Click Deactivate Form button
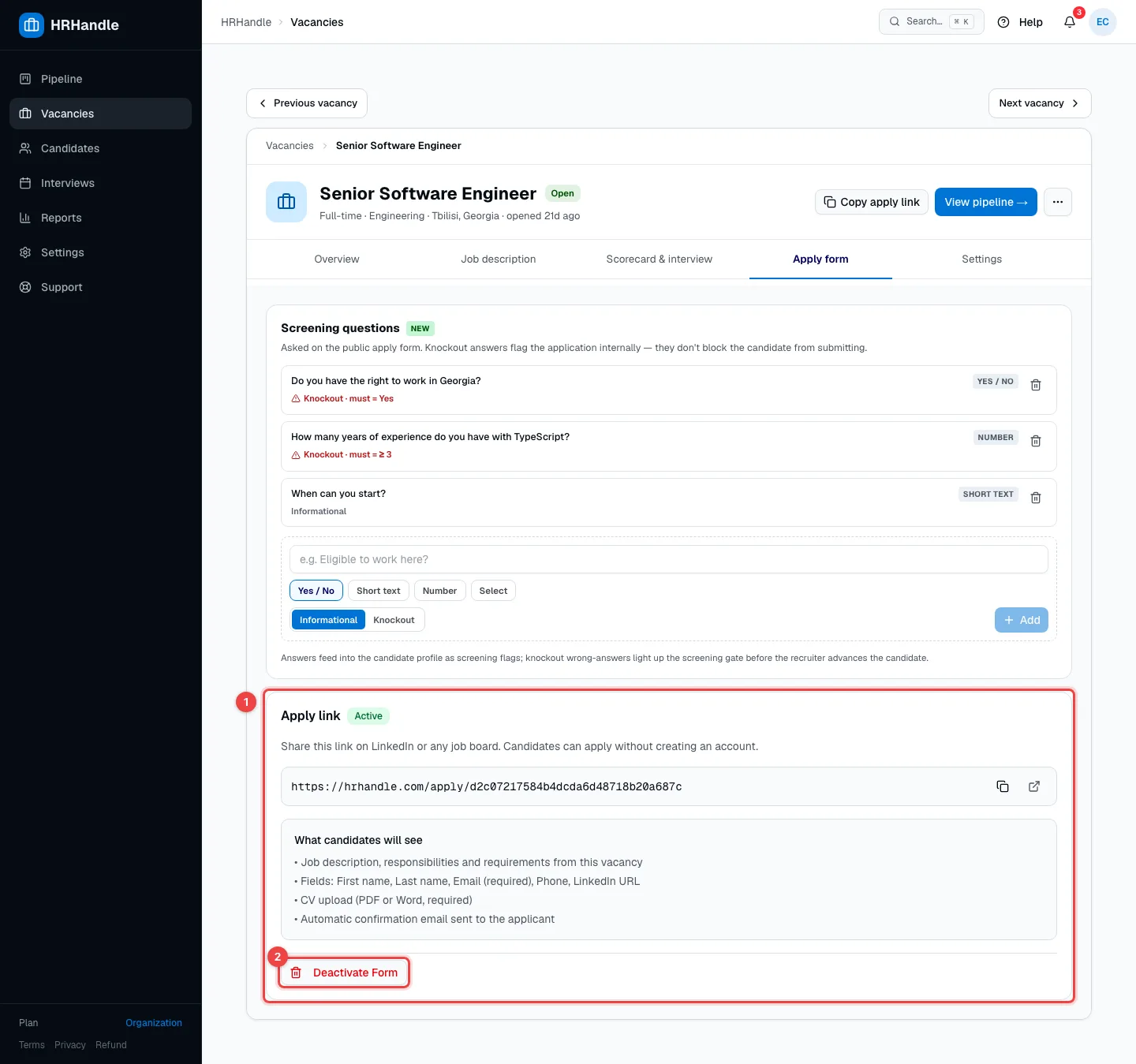Screen dimensions: 1136x1064 (x=344, y=973)
